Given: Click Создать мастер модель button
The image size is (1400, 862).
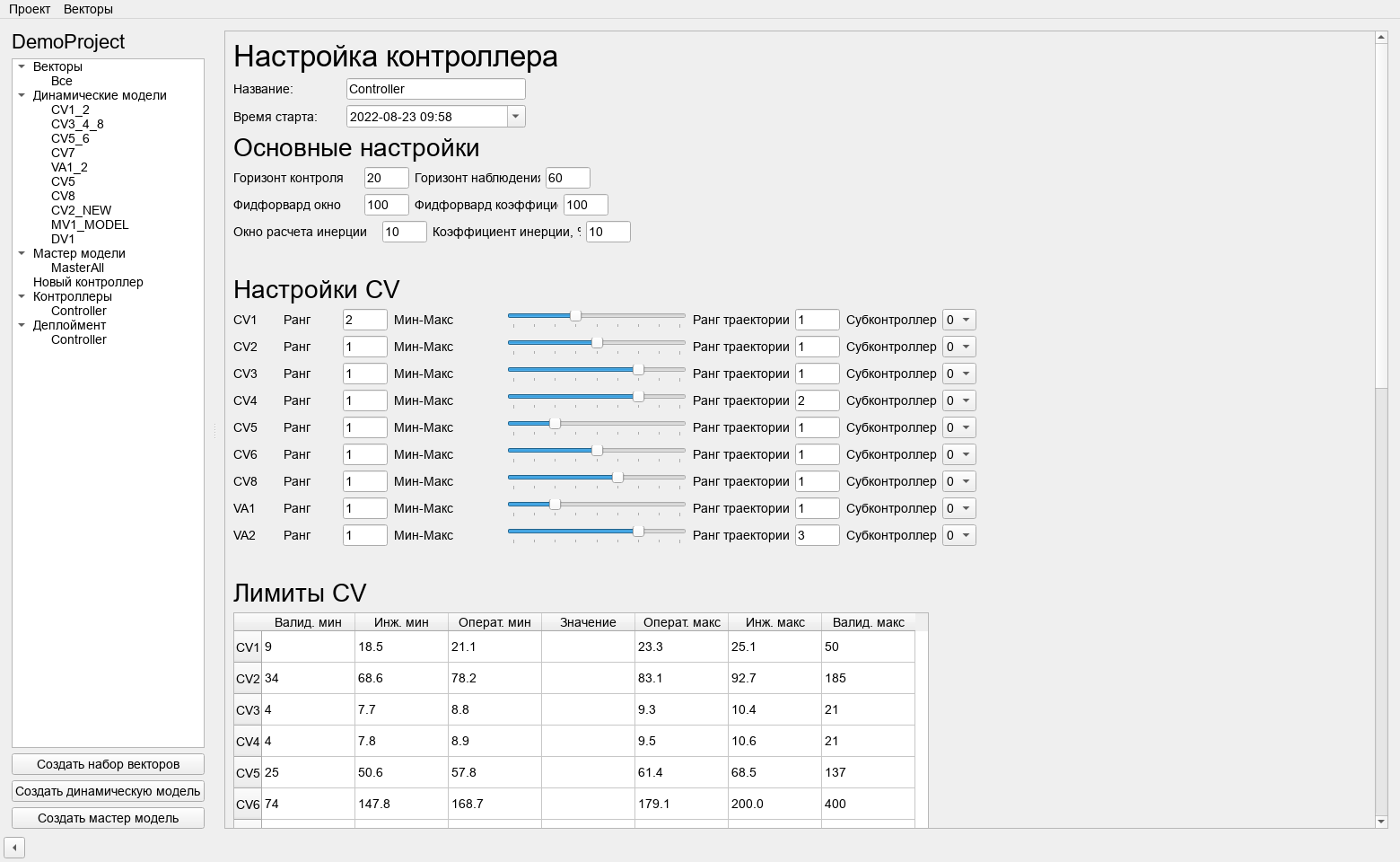Looking at the screenshot, I should (108, 818).
